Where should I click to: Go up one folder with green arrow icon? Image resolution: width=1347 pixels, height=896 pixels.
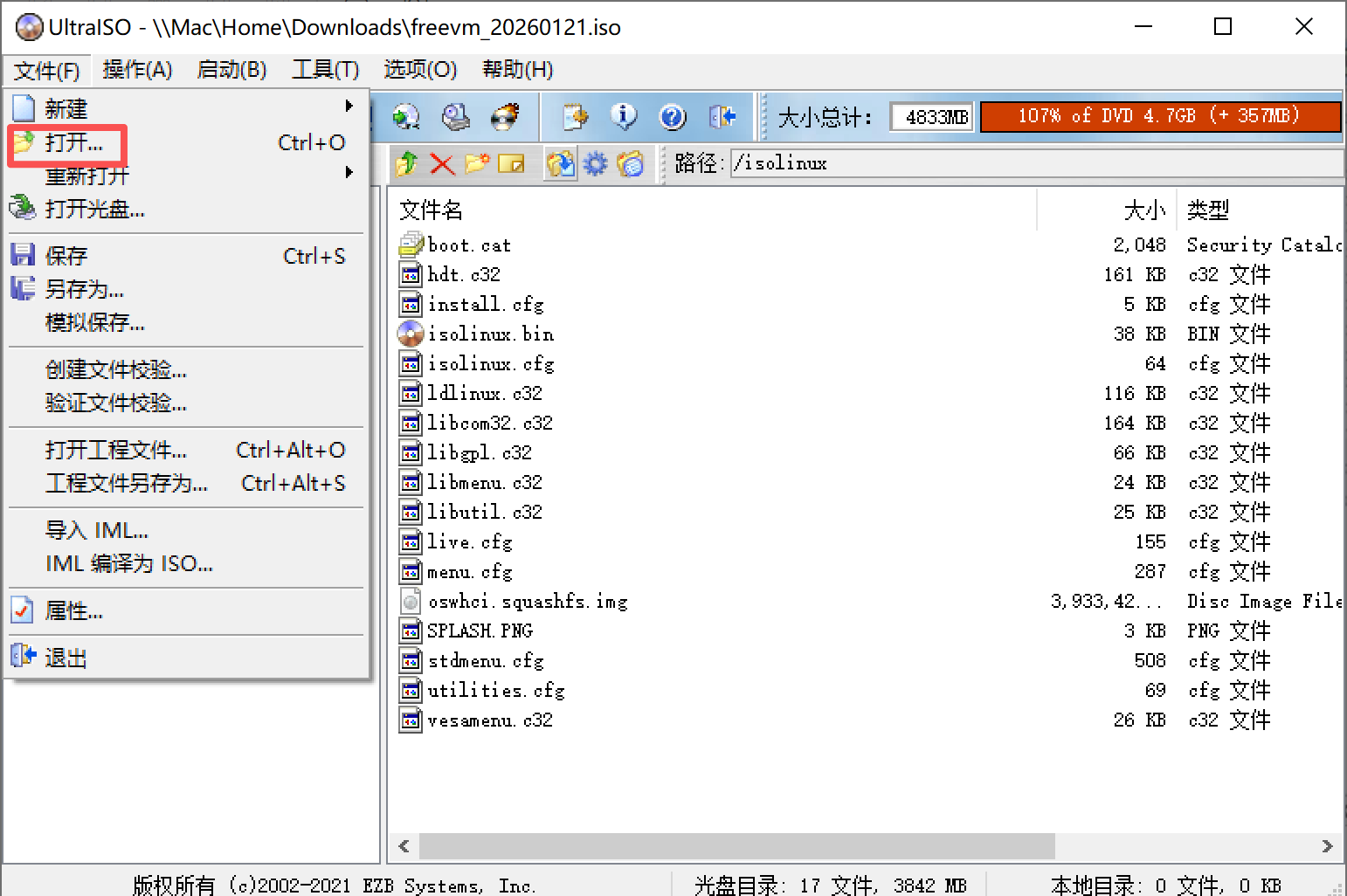[x=406, y=163]
